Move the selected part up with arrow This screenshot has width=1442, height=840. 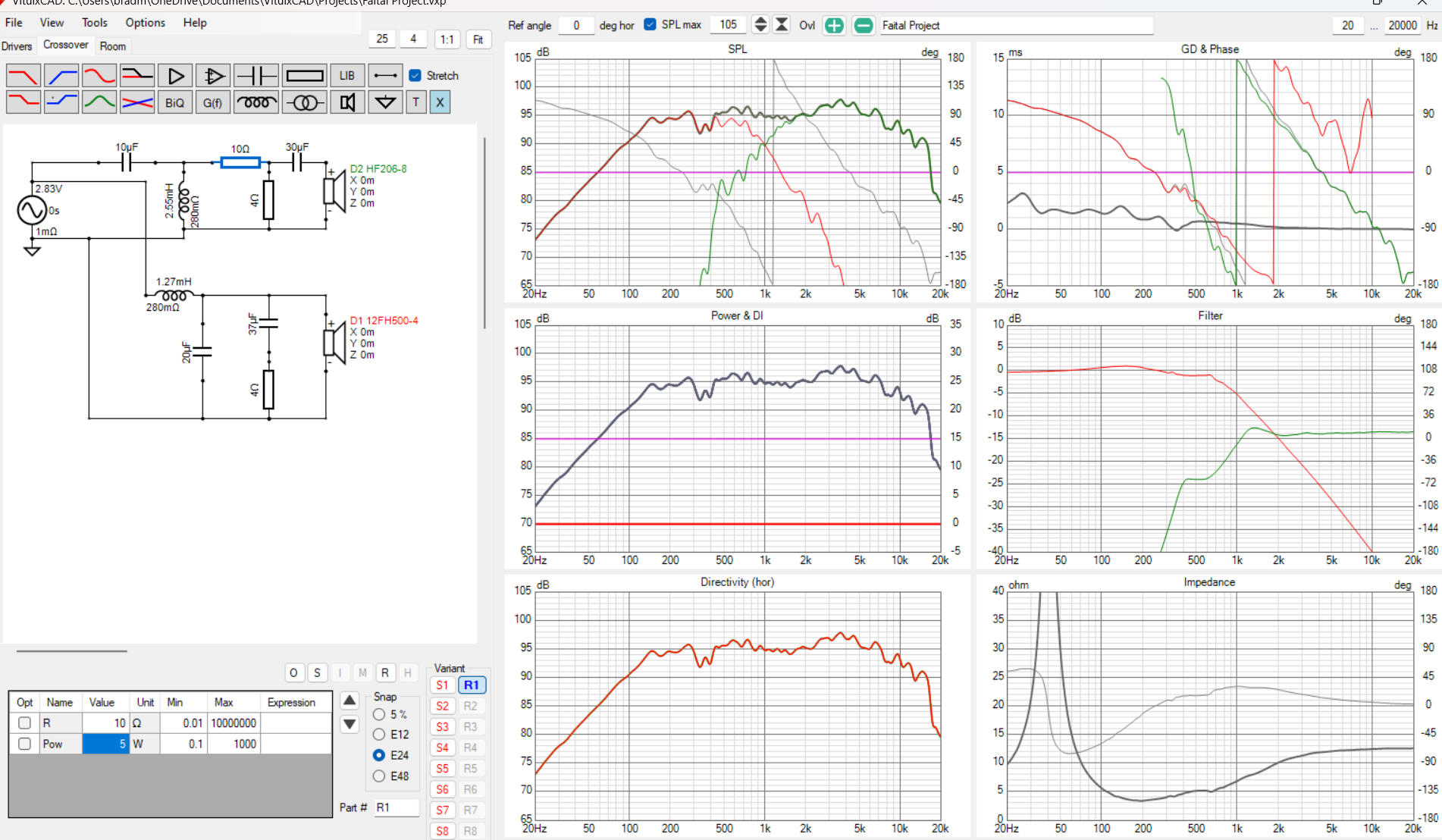click(350, 700)
